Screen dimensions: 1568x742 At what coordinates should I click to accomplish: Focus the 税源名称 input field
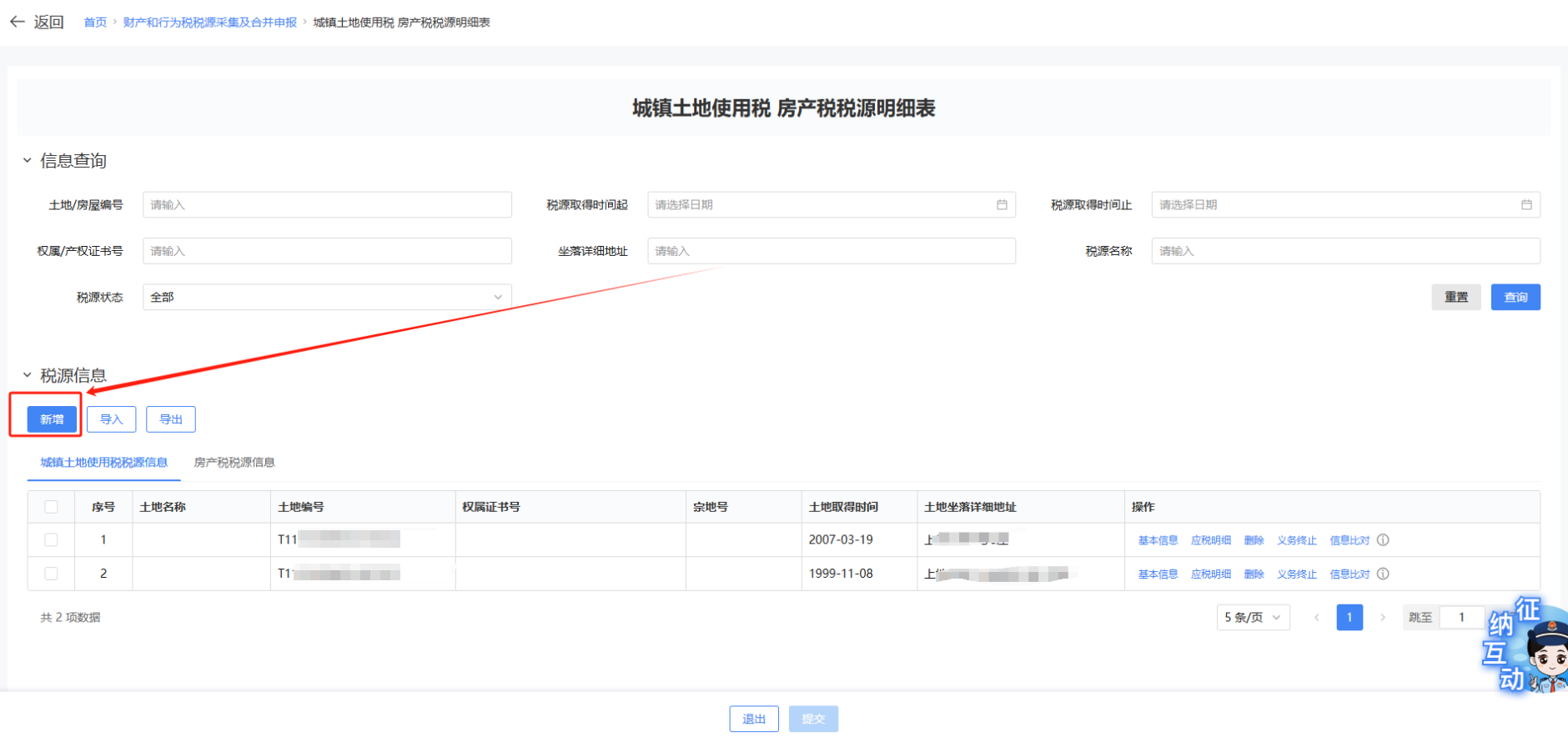click(1346, 251)
